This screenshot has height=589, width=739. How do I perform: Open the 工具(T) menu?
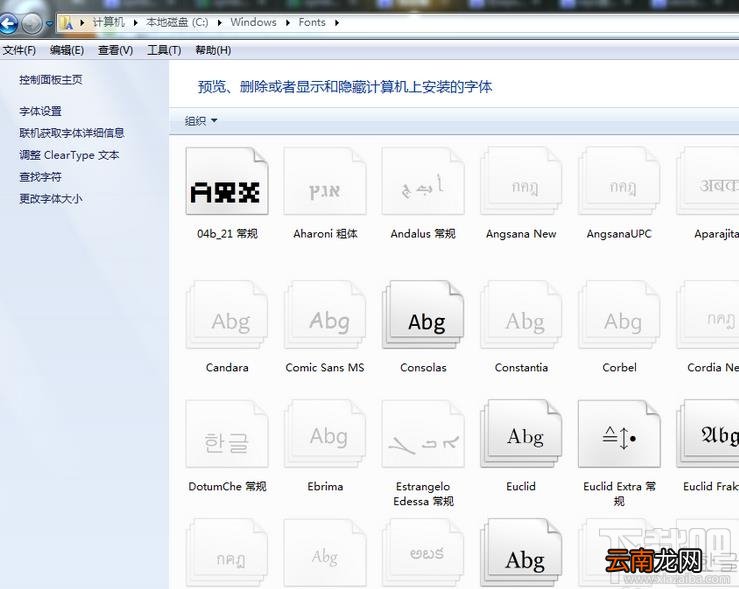click(x=164, y=50)
